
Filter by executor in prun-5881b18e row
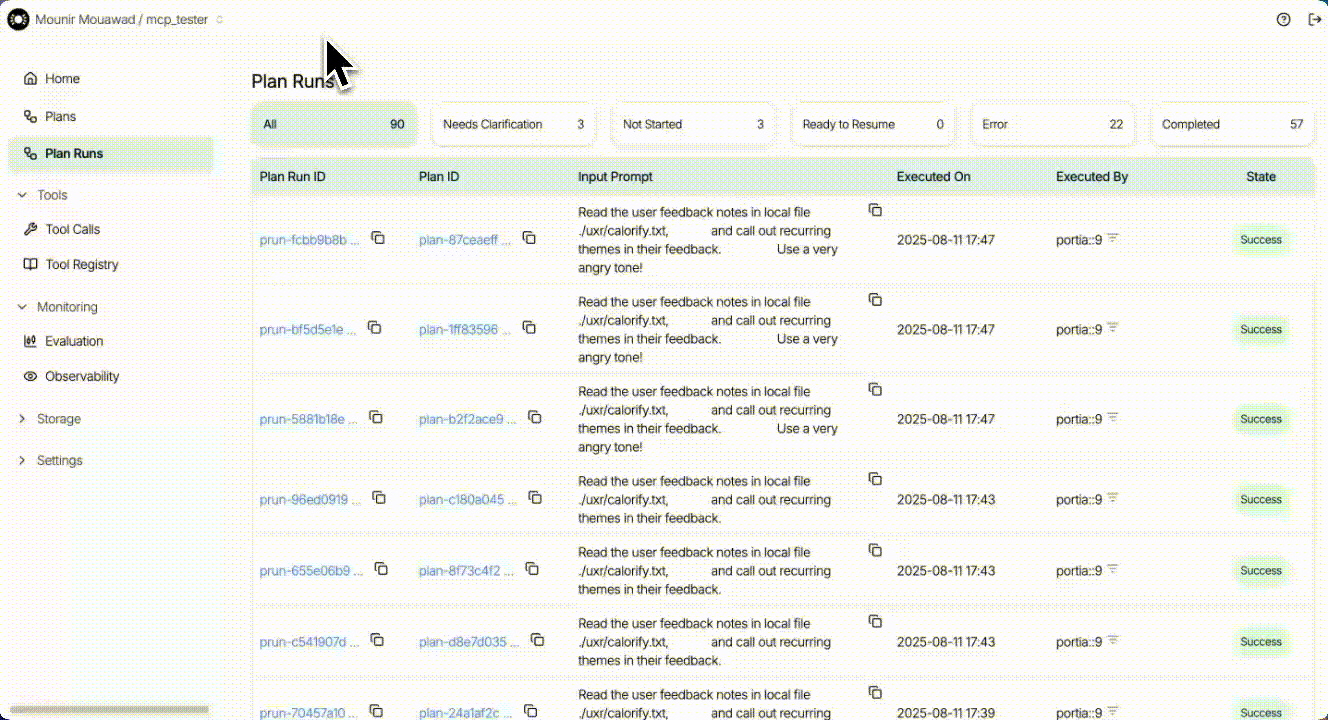[x=1112, y=417]
